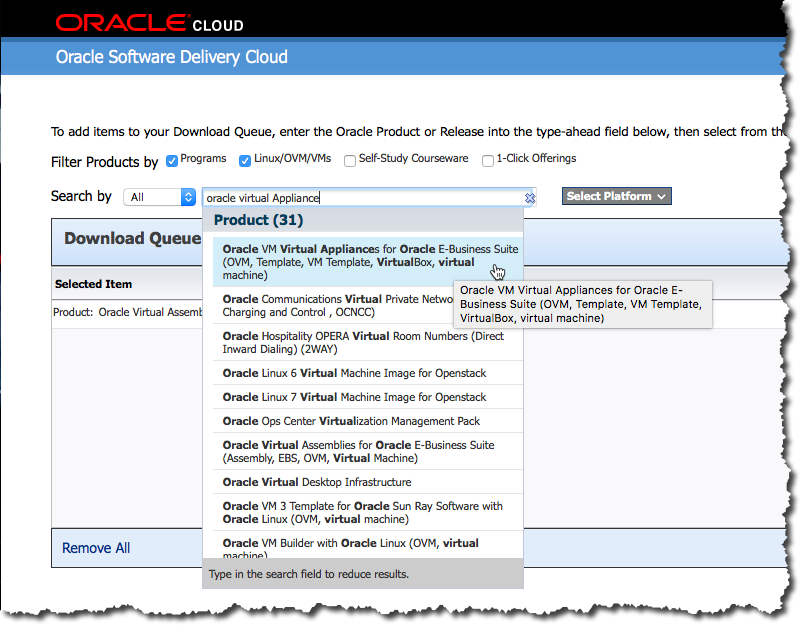The image size is (801, 625).
Task: Uncheck the Programs filter checkbox
Action: pos(172,161)
